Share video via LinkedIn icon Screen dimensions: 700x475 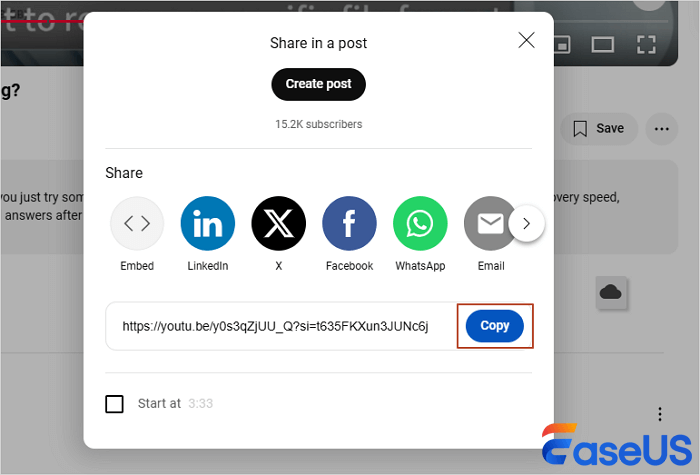(x=208, y=223)
